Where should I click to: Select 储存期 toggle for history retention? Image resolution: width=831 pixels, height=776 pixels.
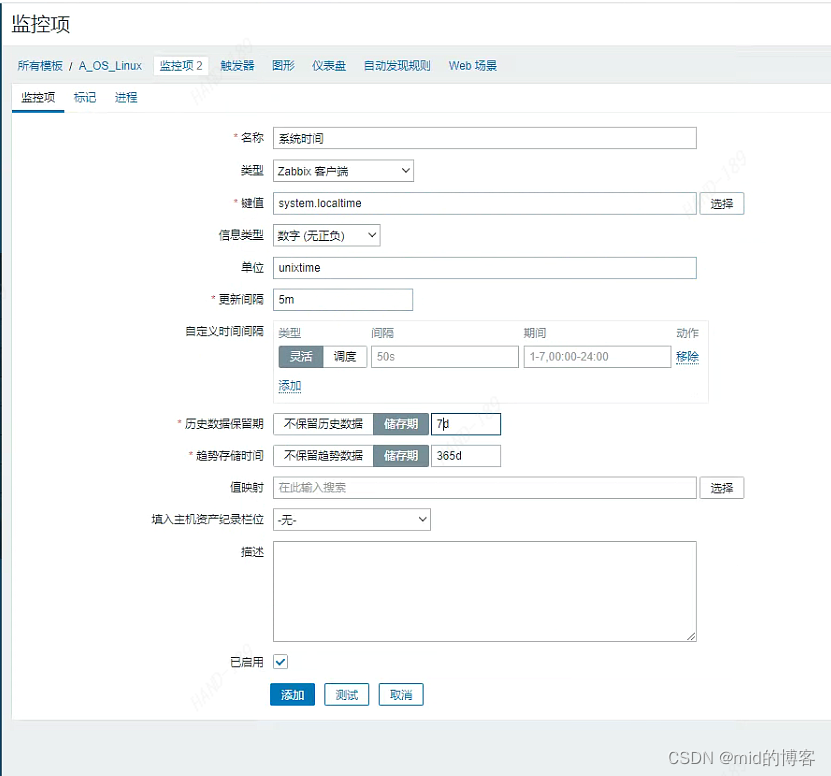click(401, 424)
